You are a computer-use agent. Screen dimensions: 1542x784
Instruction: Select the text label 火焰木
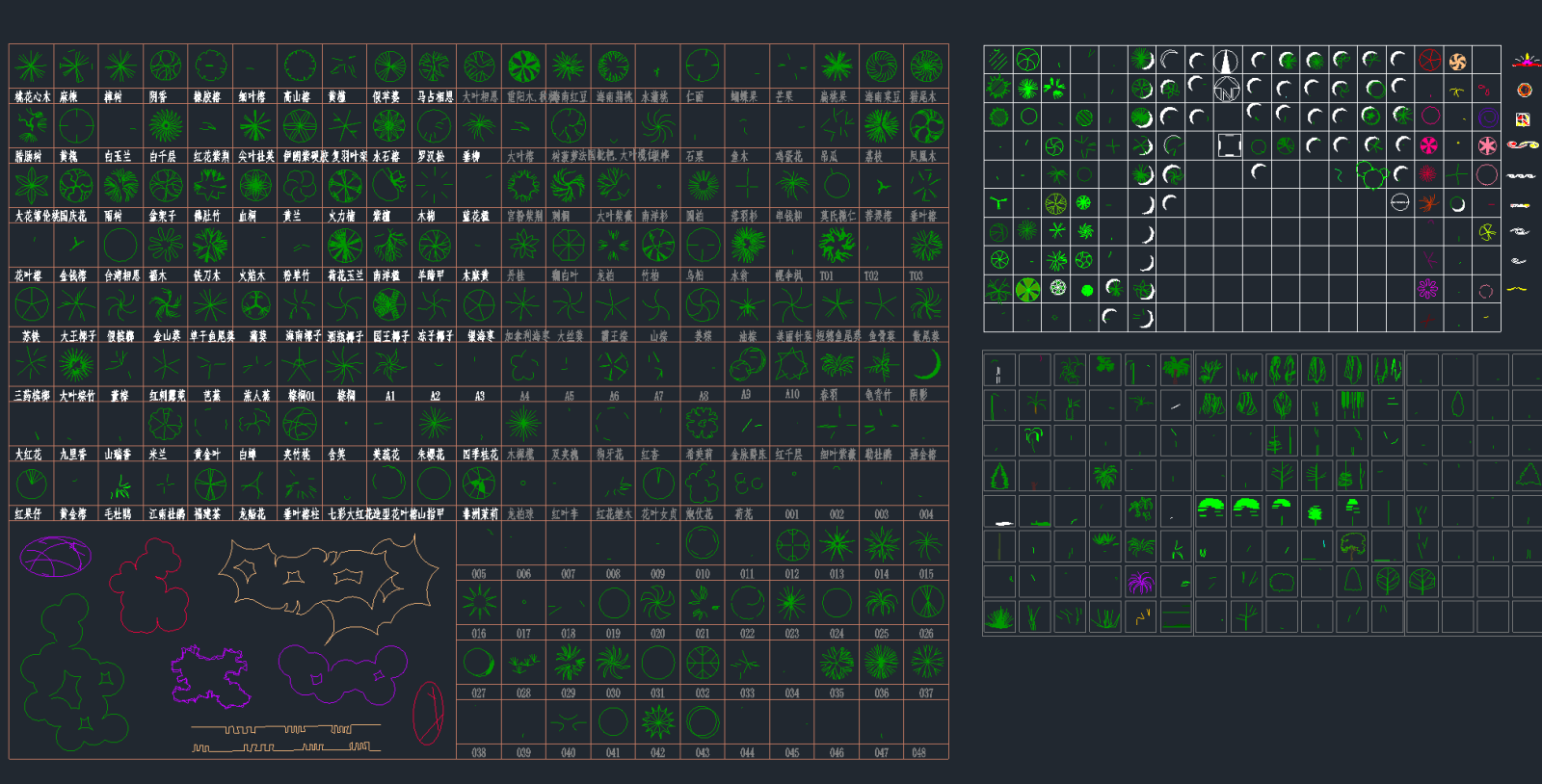tap(252, 275)
